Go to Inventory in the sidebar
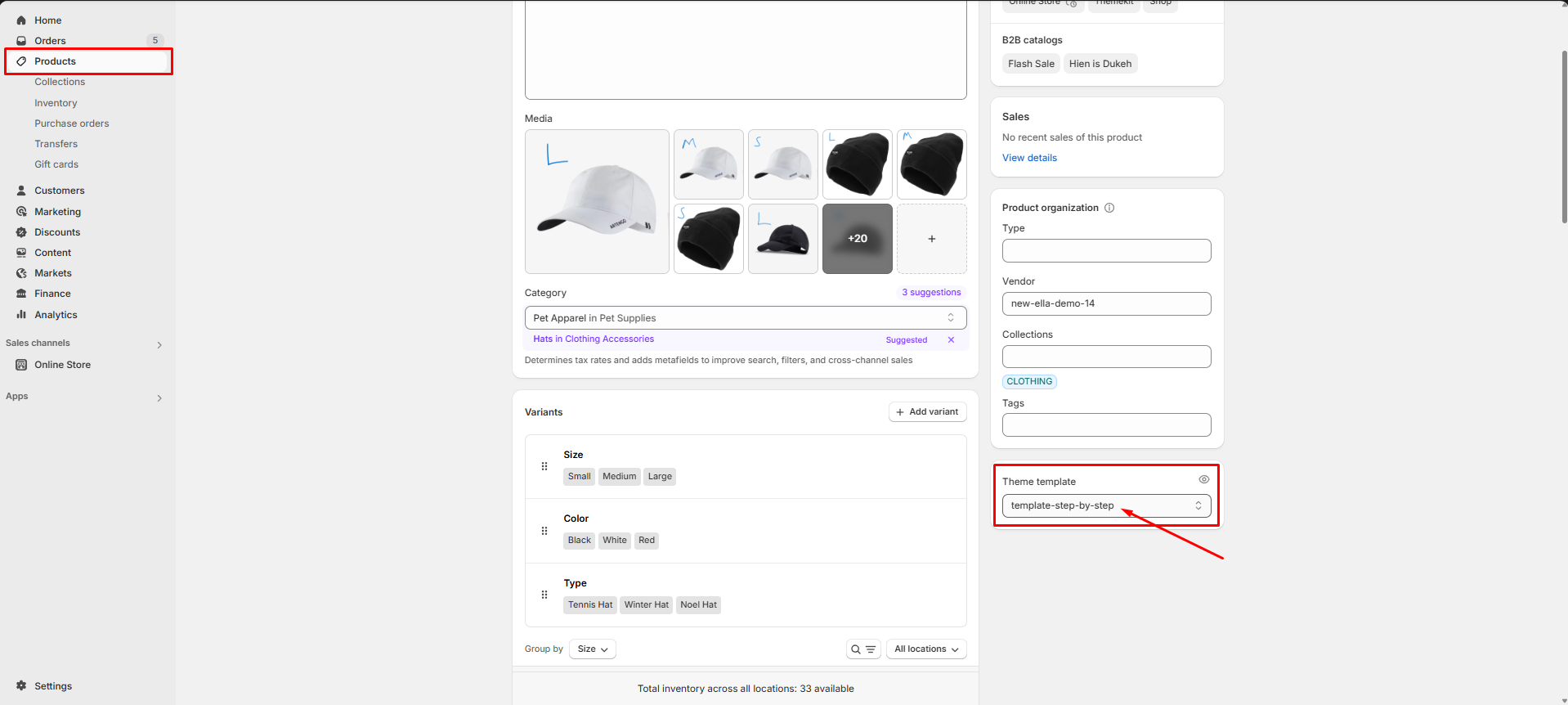Image resolution: width=1568 pixels, height=705 pixels. point(56,103)
